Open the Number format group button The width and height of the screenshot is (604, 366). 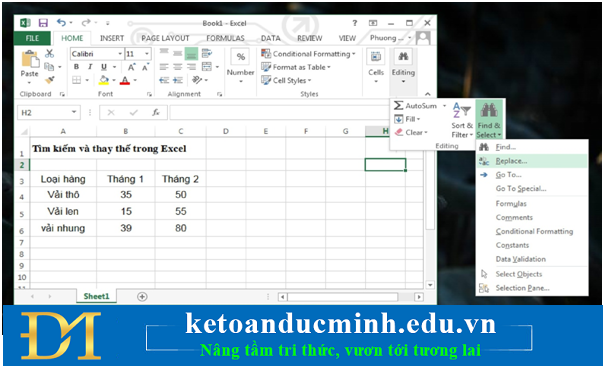pos(240,66)
